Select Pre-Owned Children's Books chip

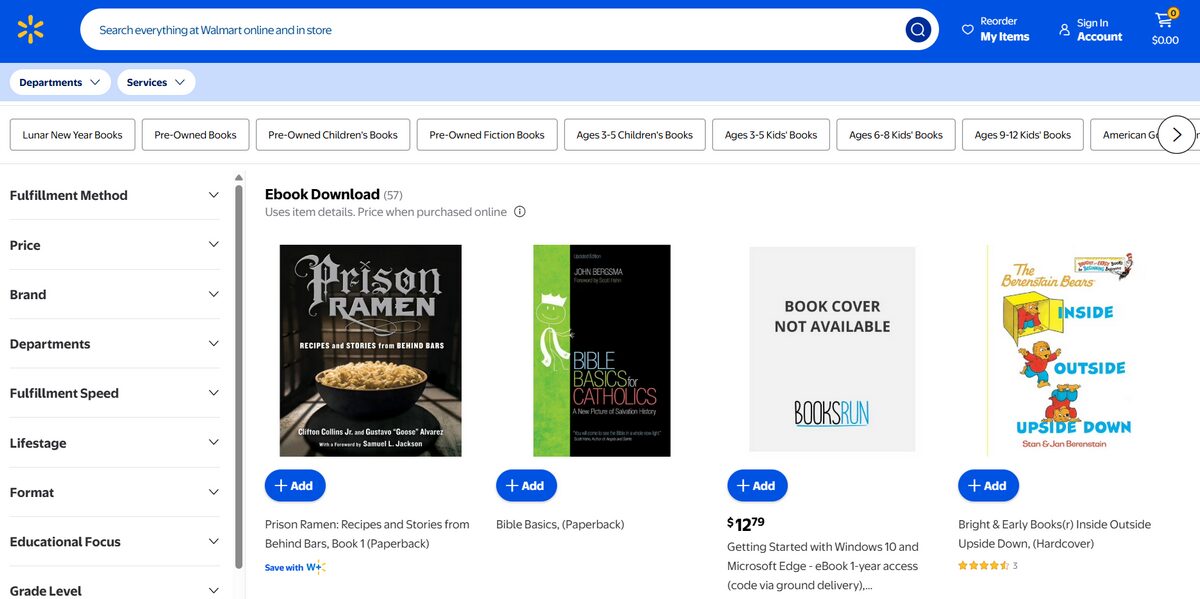333,135
